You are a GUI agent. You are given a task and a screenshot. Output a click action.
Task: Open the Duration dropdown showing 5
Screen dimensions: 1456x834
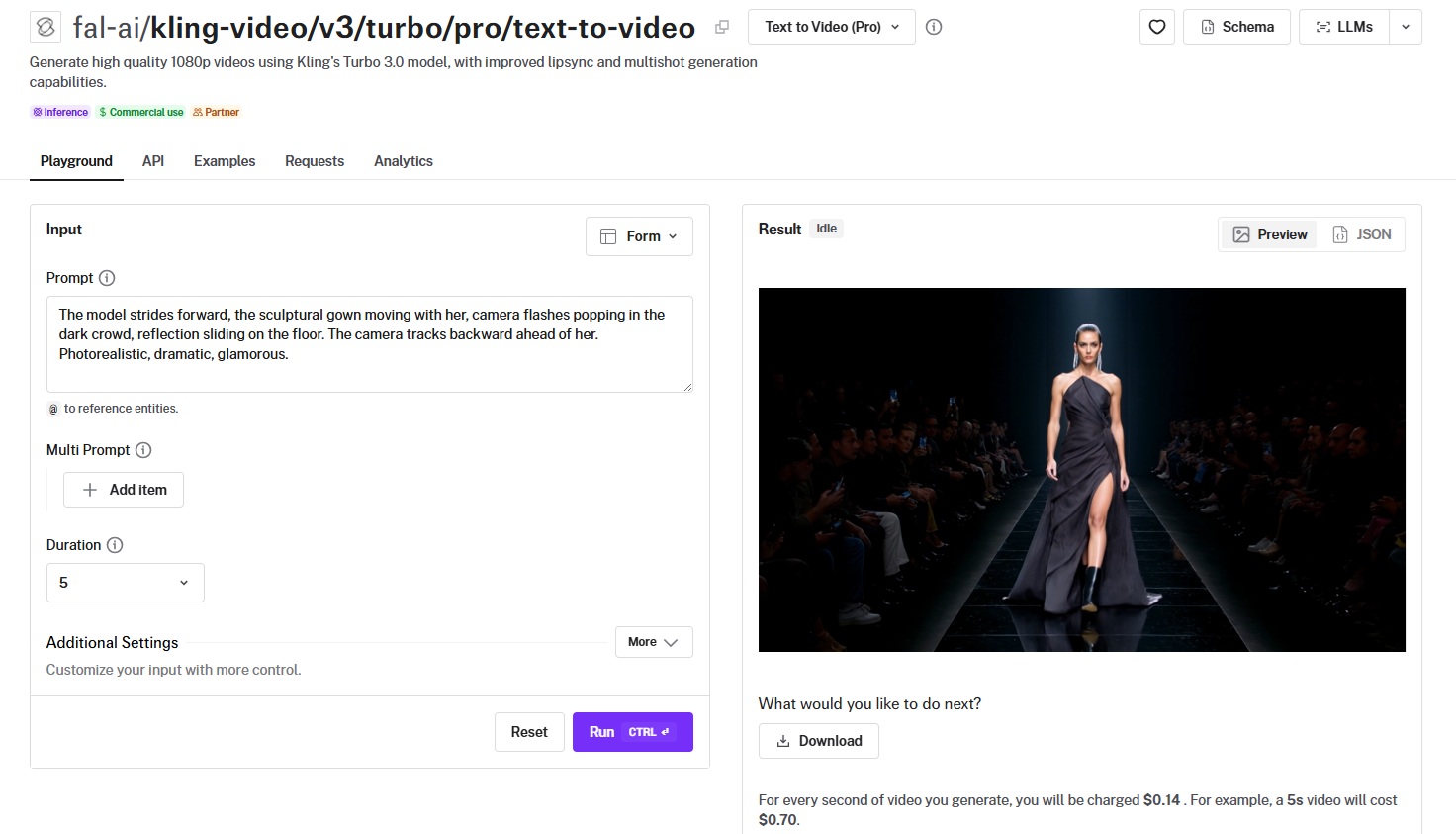[x=126, y=583]
